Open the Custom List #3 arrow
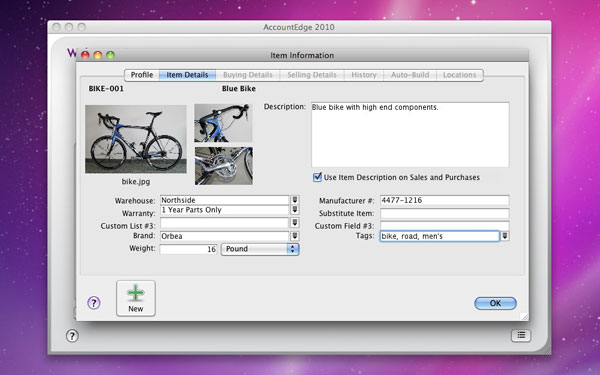Viewport: 600px width, 375px height. pos(295,223)
